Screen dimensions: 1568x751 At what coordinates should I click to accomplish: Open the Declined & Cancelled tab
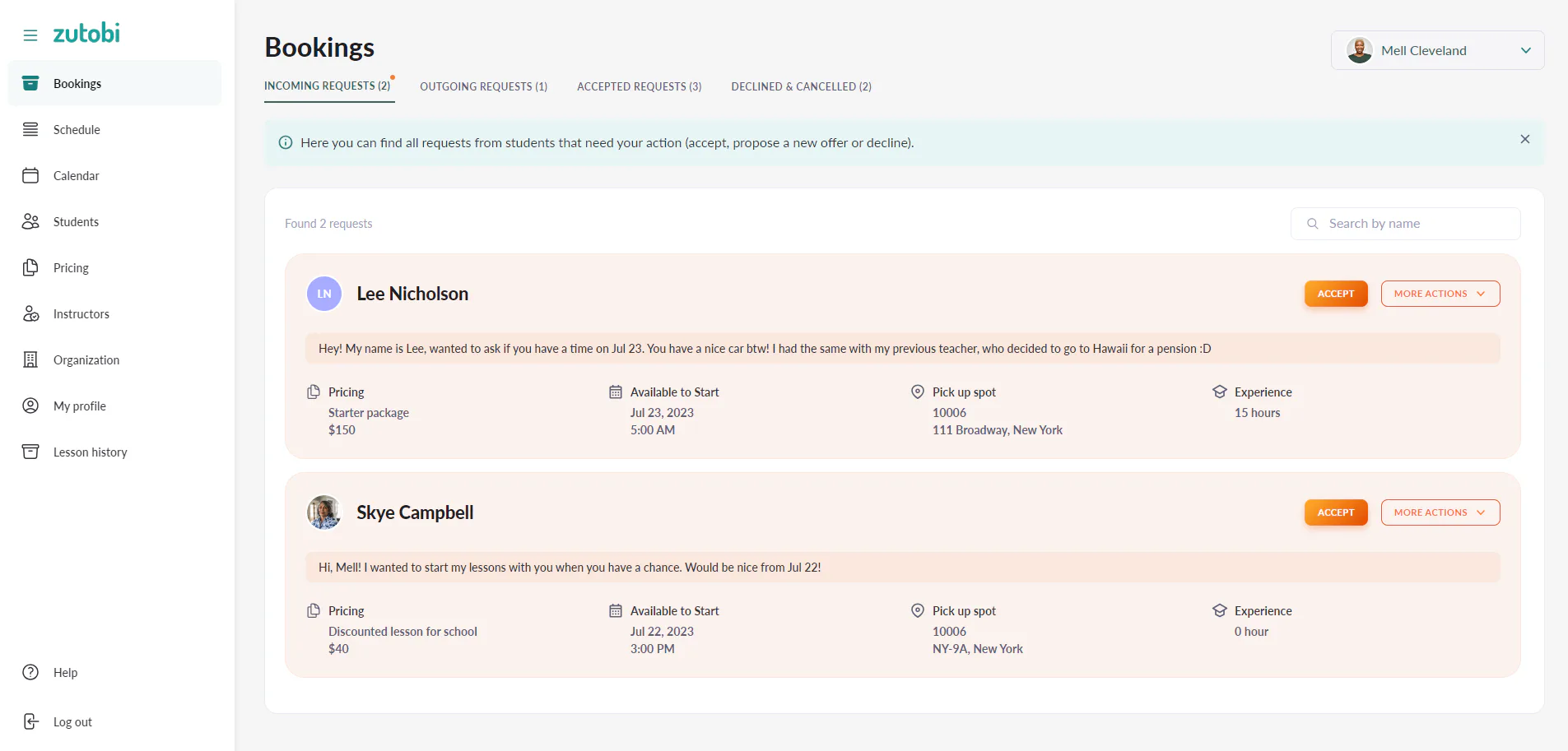(x=801, y=86)
